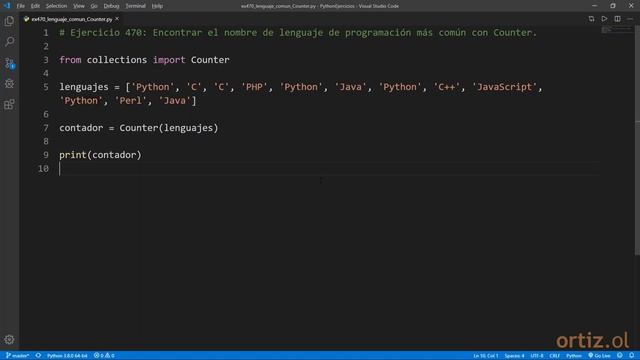
Task: Open the editor More Actions ellipsis
Action: [x=630, y=19]
